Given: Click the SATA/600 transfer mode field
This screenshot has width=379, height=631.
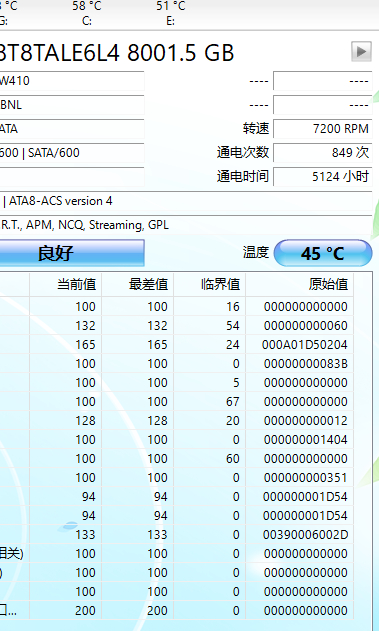Looking at the screenshot, I should click(x=72, y=153).
